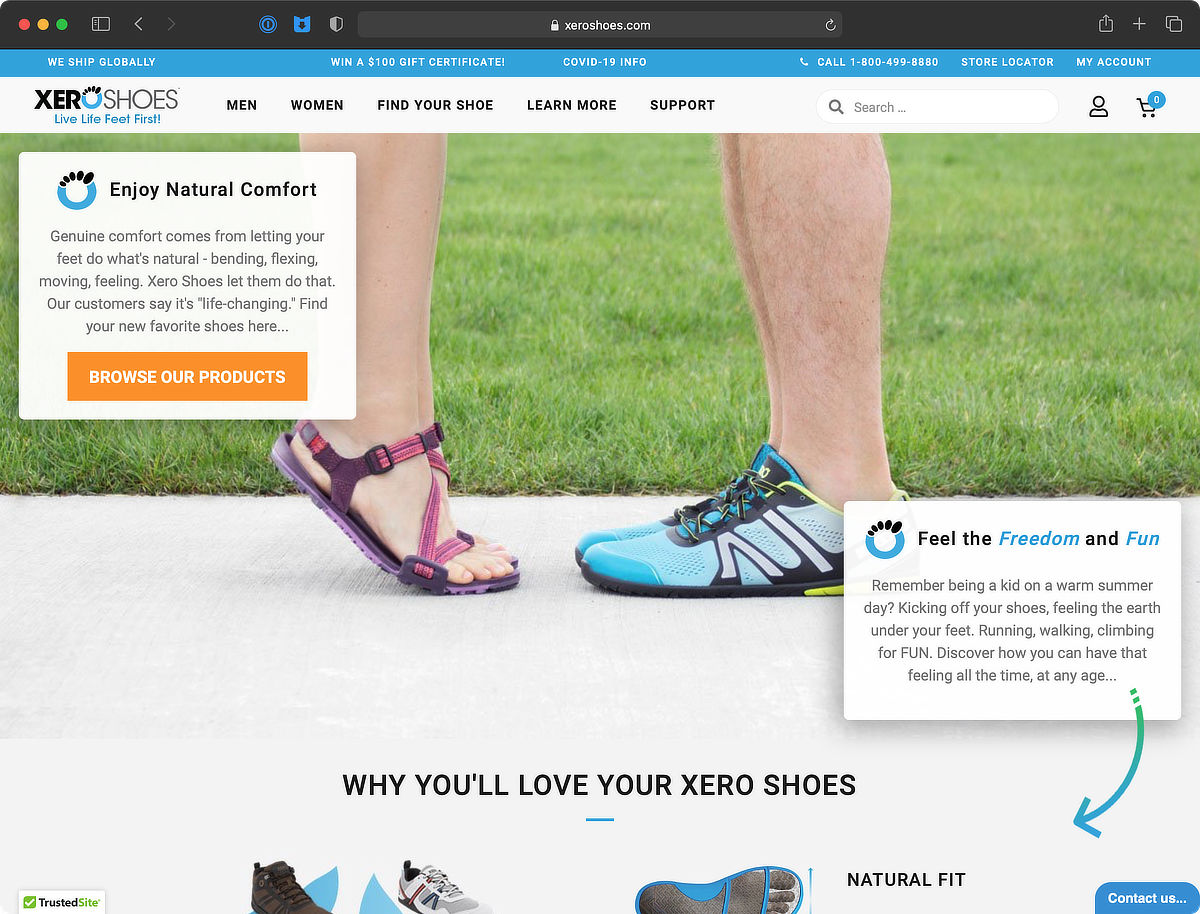Toggle the Safari sidebar icon
This screenshot has height=914, width=1200.
click(x=100, y=24)
